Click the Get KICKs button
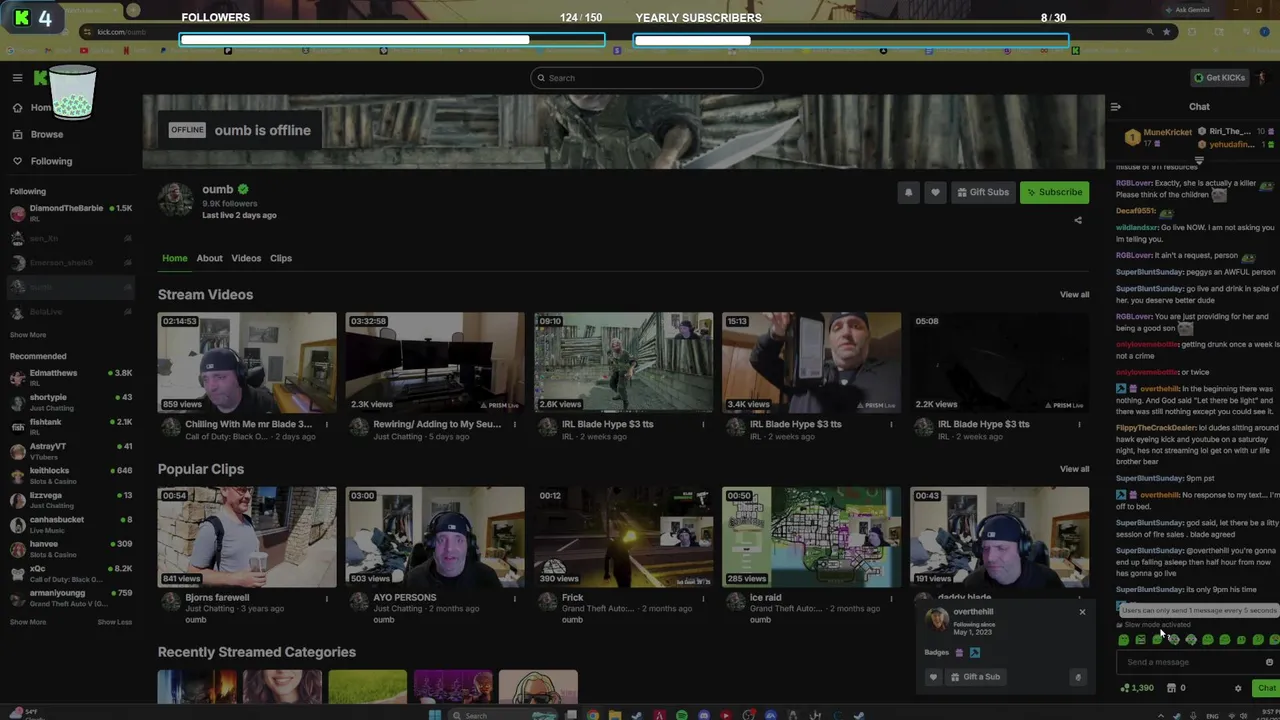This screenshot has width=1280, height=720. coord(1219,78)
